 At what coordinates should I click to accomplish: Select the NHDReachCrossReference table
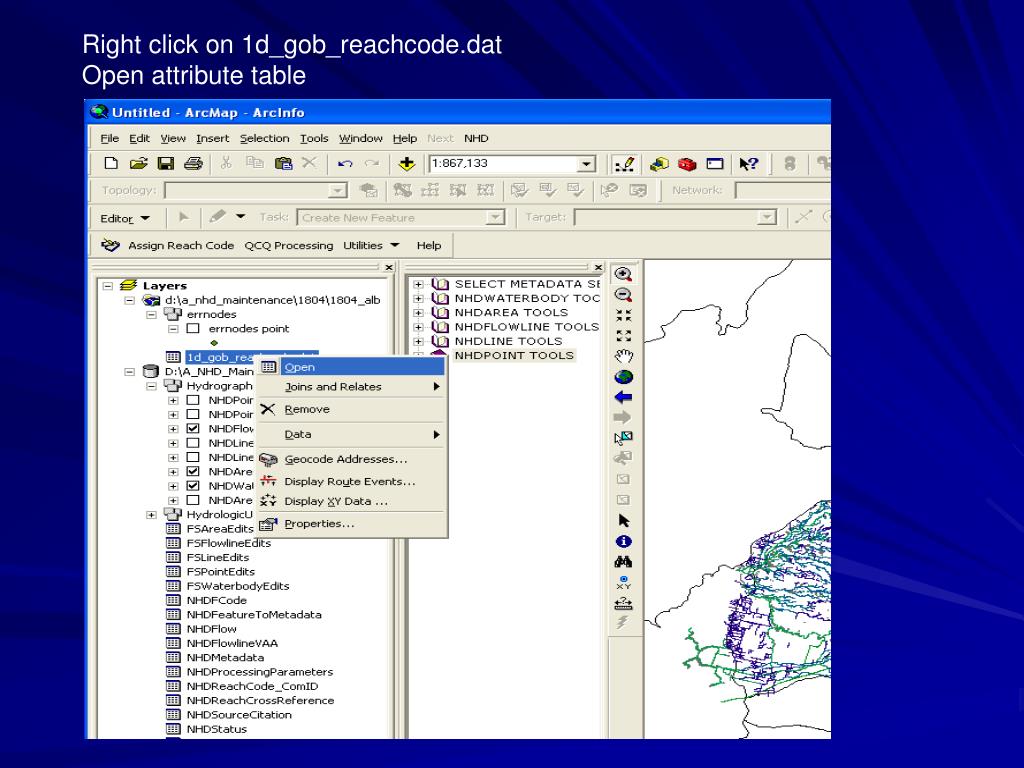coord(260,701)
